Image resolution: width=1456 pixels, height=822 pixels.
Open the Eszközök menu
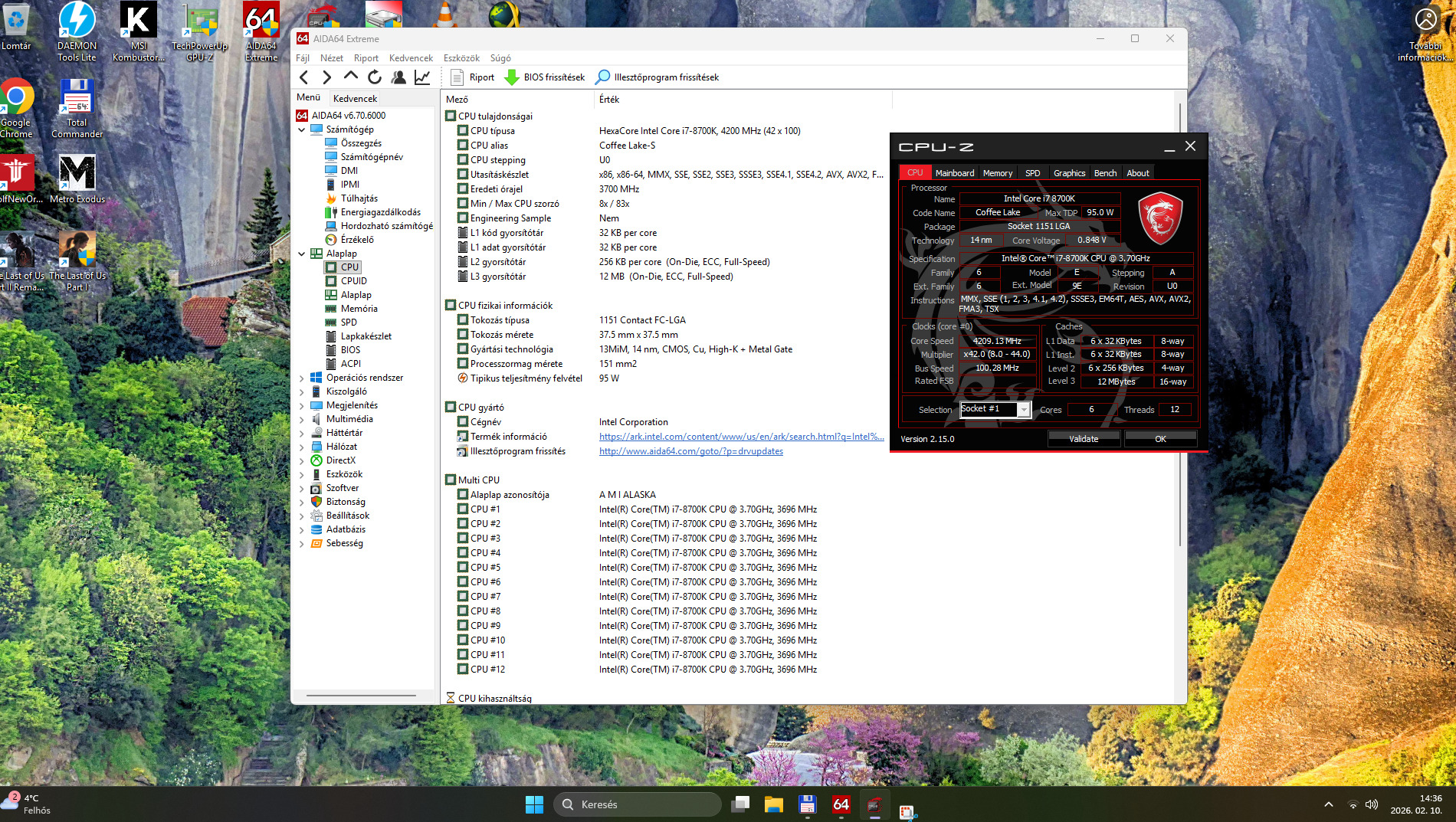coord(461,58)
